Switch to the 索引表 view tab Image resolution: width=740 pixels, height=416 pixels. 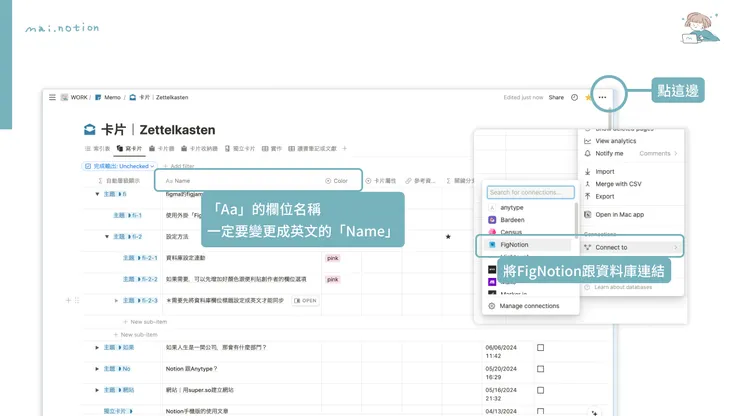tap(97, 148)
